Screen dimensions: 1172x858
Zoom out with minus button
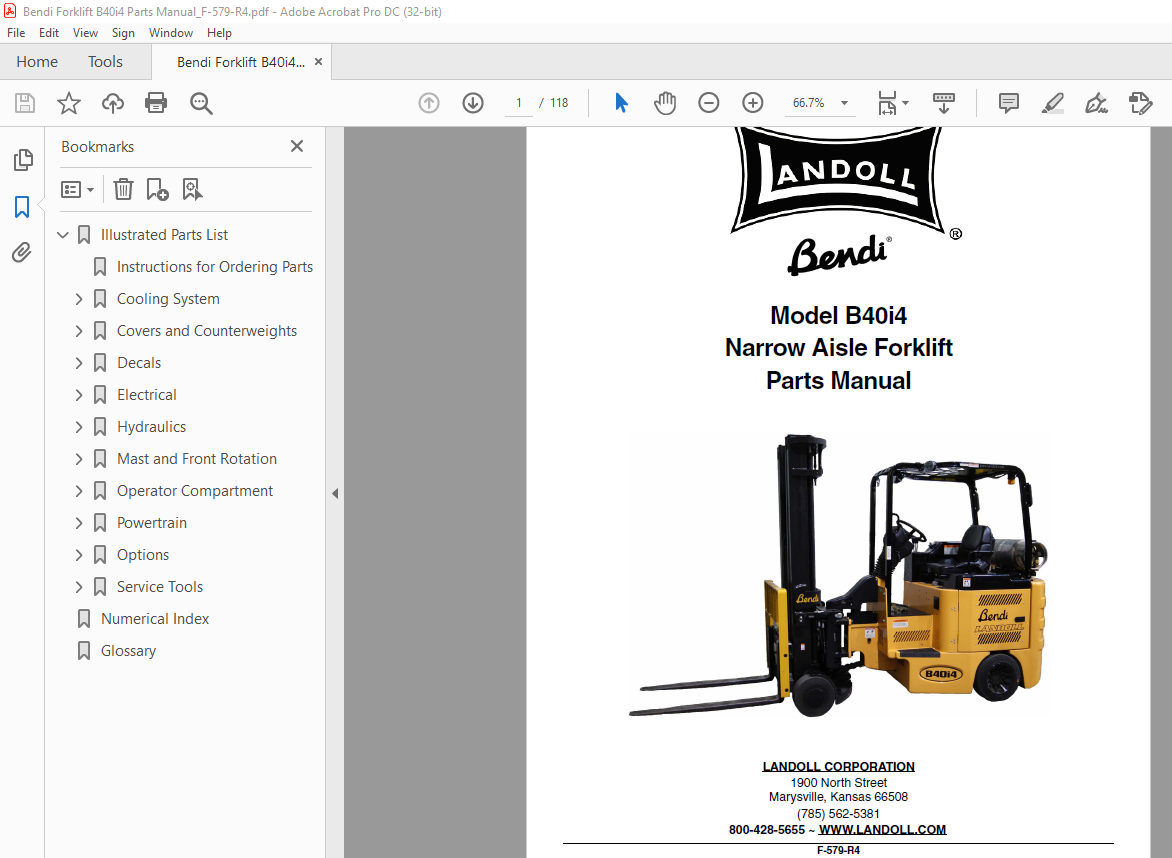click(x=709, y=103)
